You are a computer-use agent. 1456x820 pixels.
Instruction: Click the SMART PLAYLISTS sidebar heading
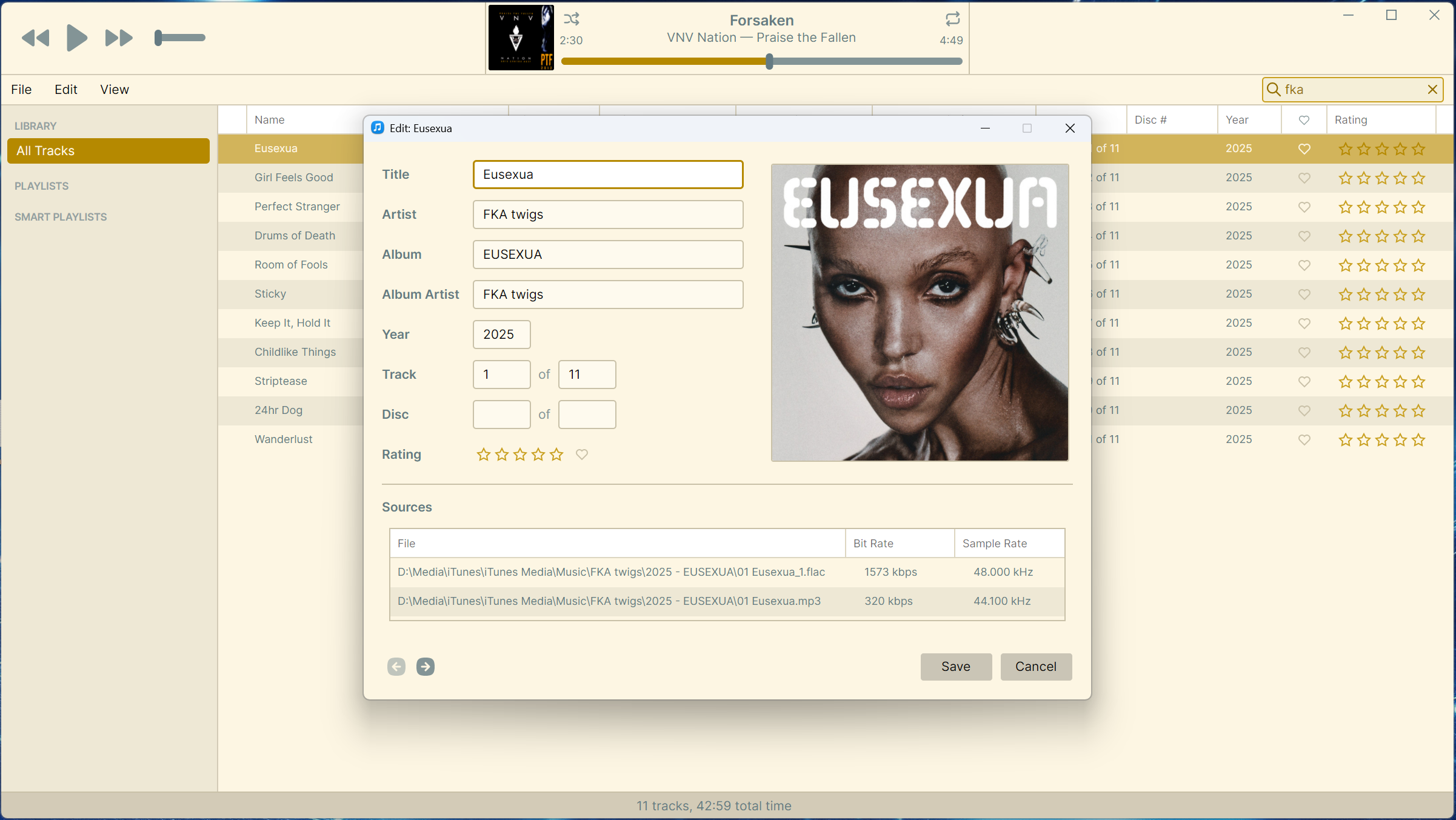(61, 217)
